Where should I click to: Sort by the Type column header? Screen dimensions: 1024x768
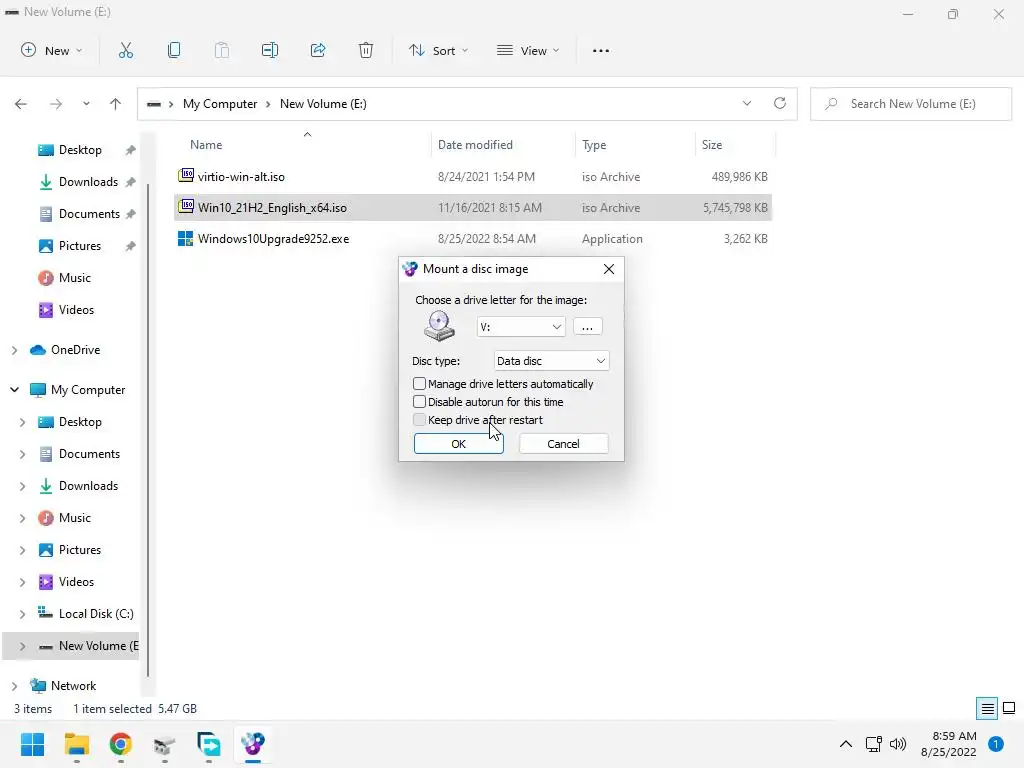tap(594, 145)
